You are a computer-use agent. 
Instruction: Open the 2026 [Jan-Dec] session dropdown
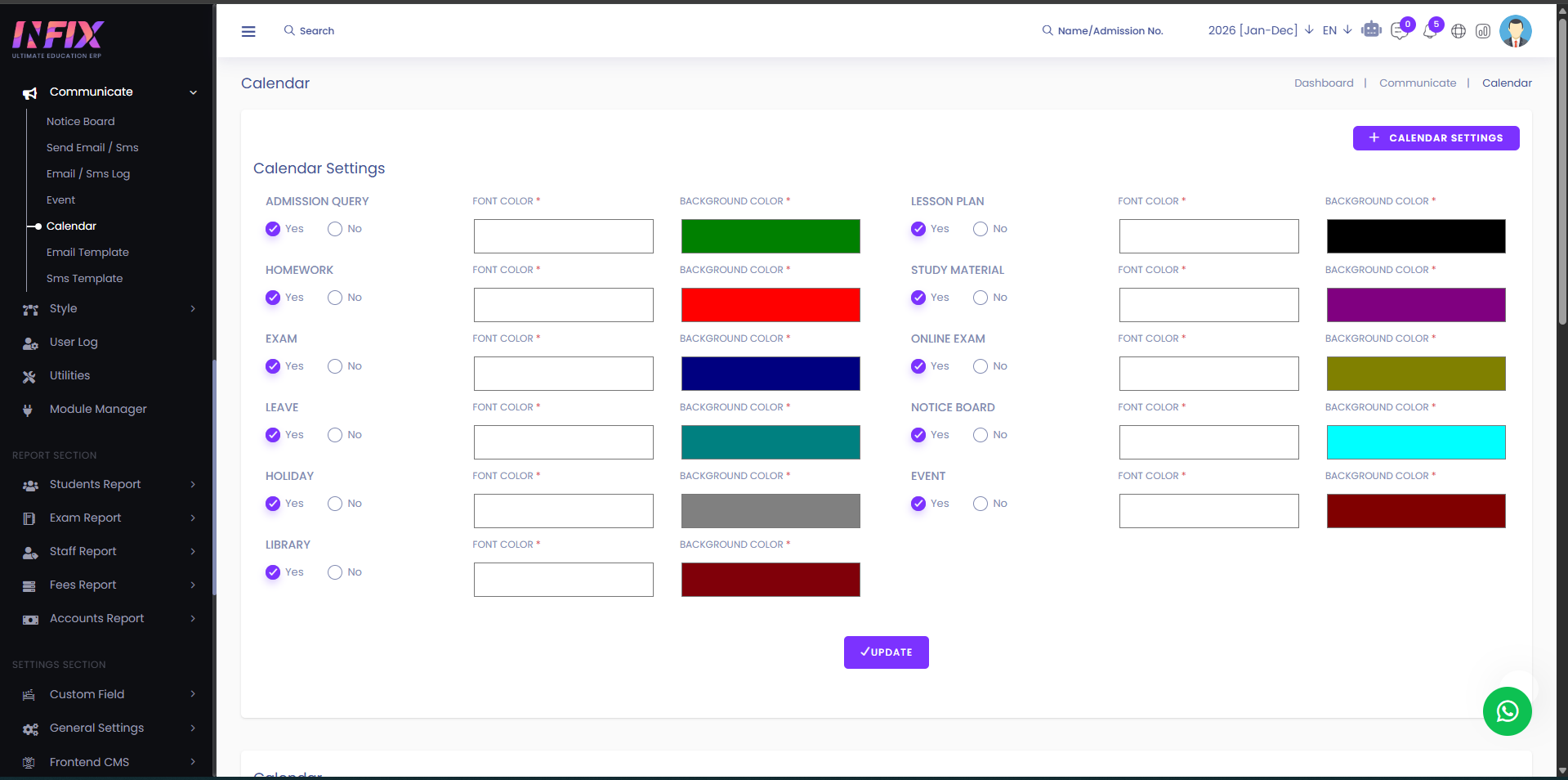(x=1261, y=30)
